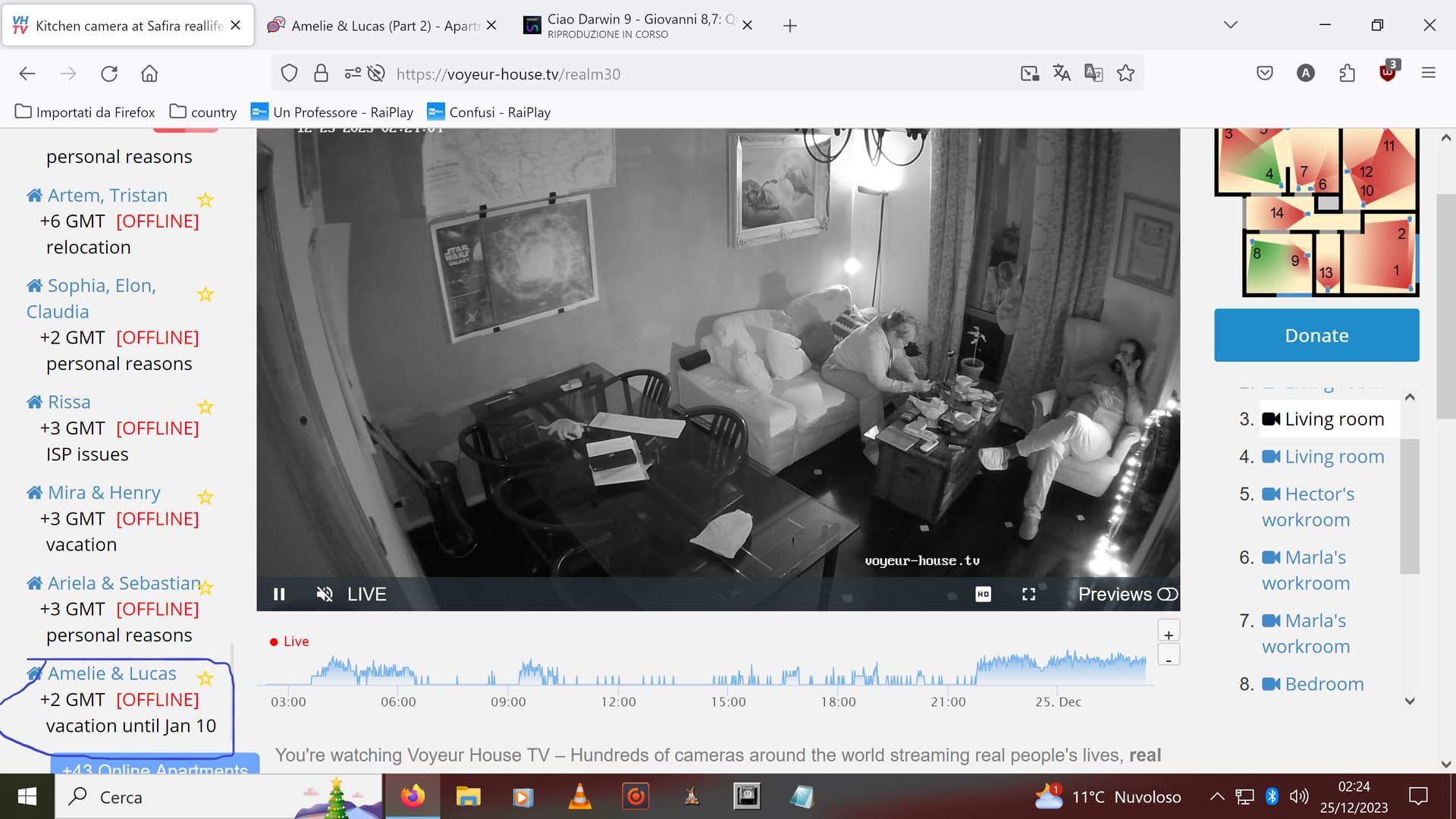
Task: Open browser extensions menu
Action: point(1347,74)
